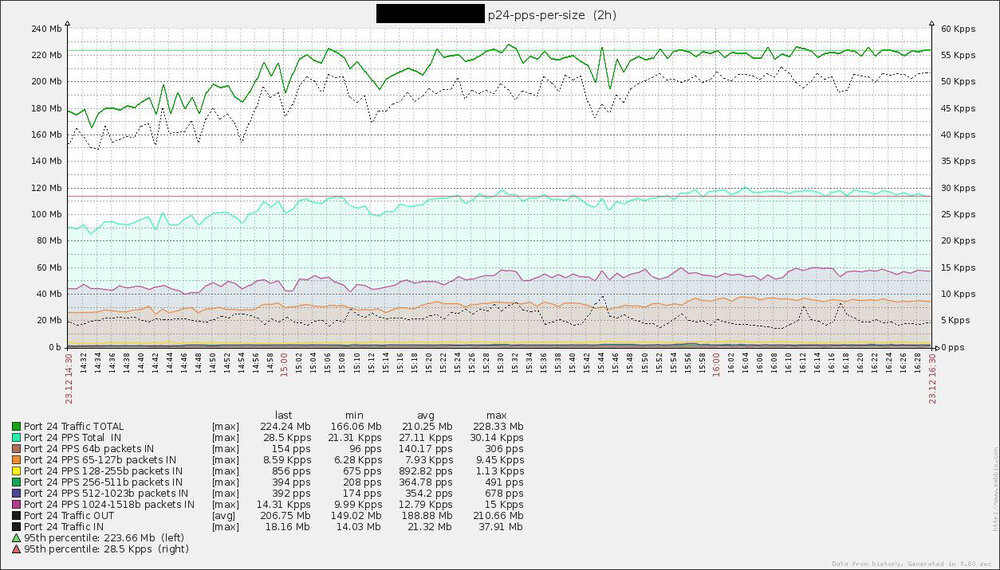The width and height of the screenshot is (1000, 570).
Task: Click the orange 65-127b packets IN swatch
Action: tap(17, 460)
